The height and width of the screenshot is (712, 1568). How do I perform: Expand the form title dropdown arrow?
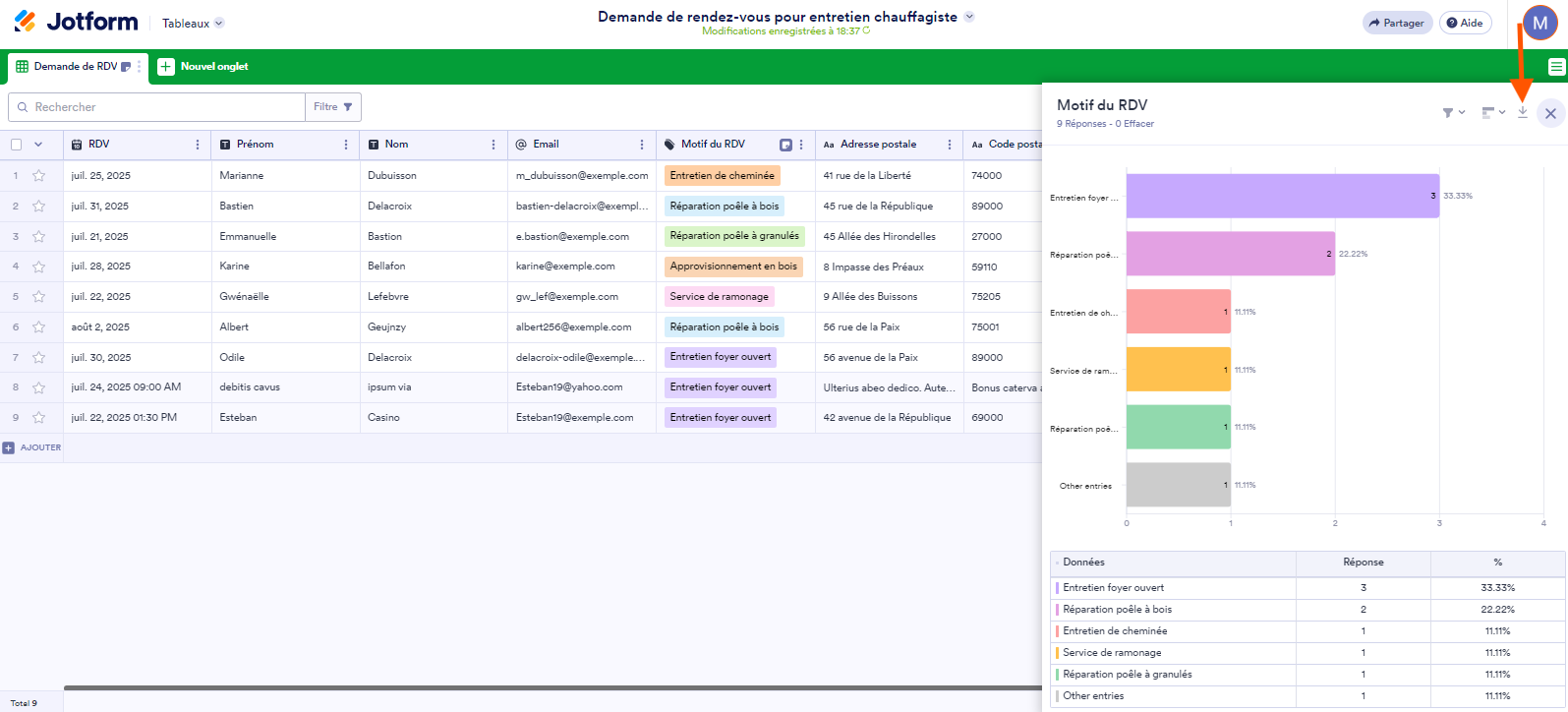969,17
